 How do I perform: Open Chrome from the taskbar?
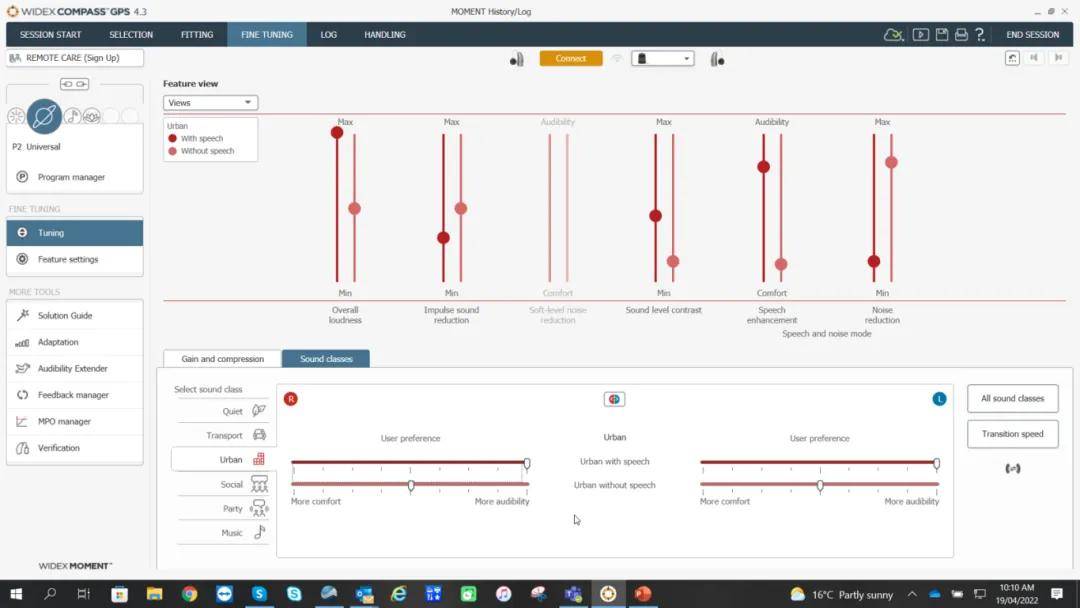[x=189, y=594]
